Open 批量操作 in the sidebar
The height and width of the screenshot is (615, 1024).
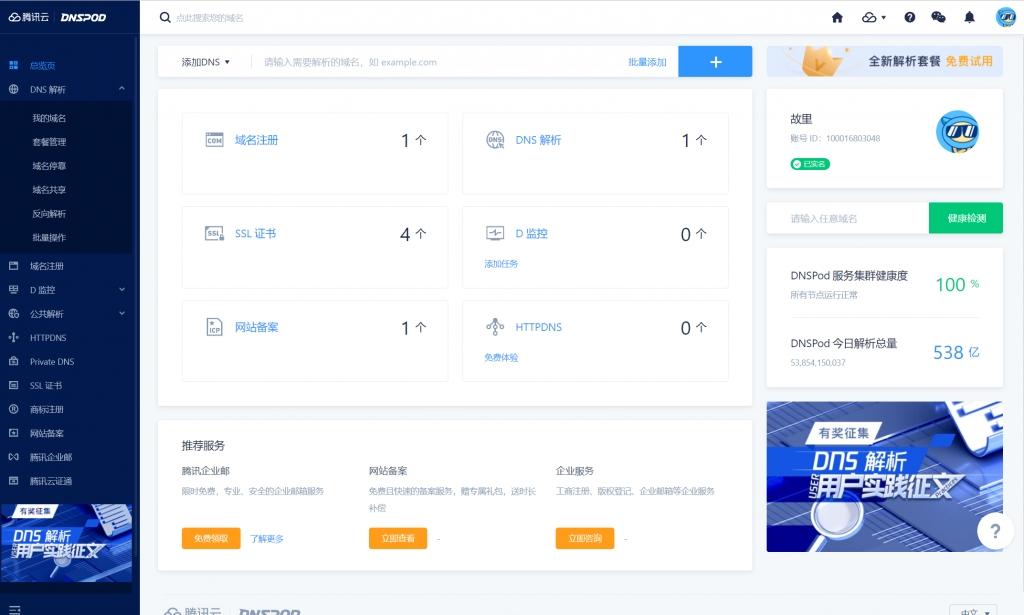pyautogui.click(x=49, y=238)
